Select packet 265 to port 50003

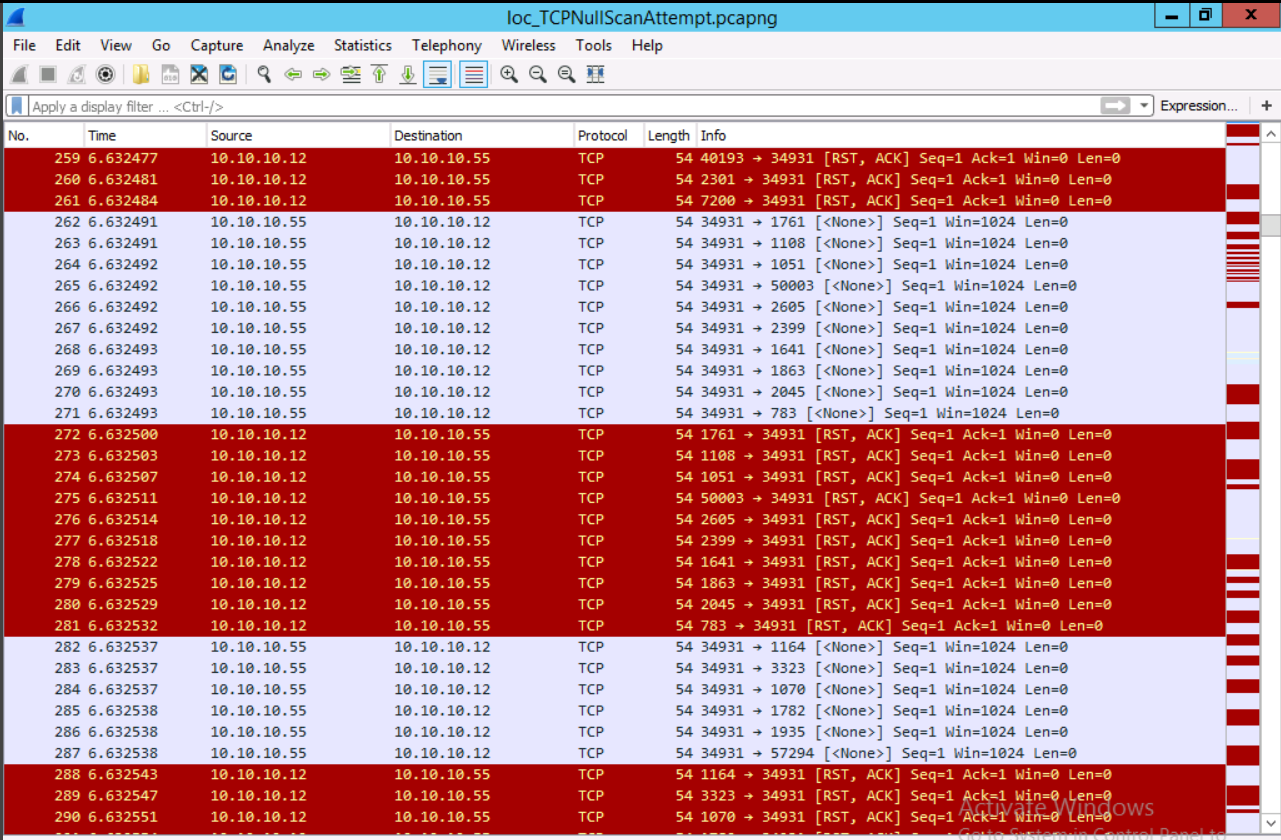(614, 286)
